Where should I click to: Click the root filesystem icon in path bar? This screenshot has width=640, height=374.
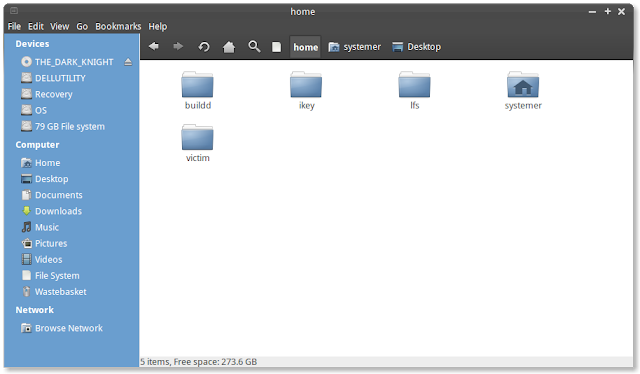point(276,47)
